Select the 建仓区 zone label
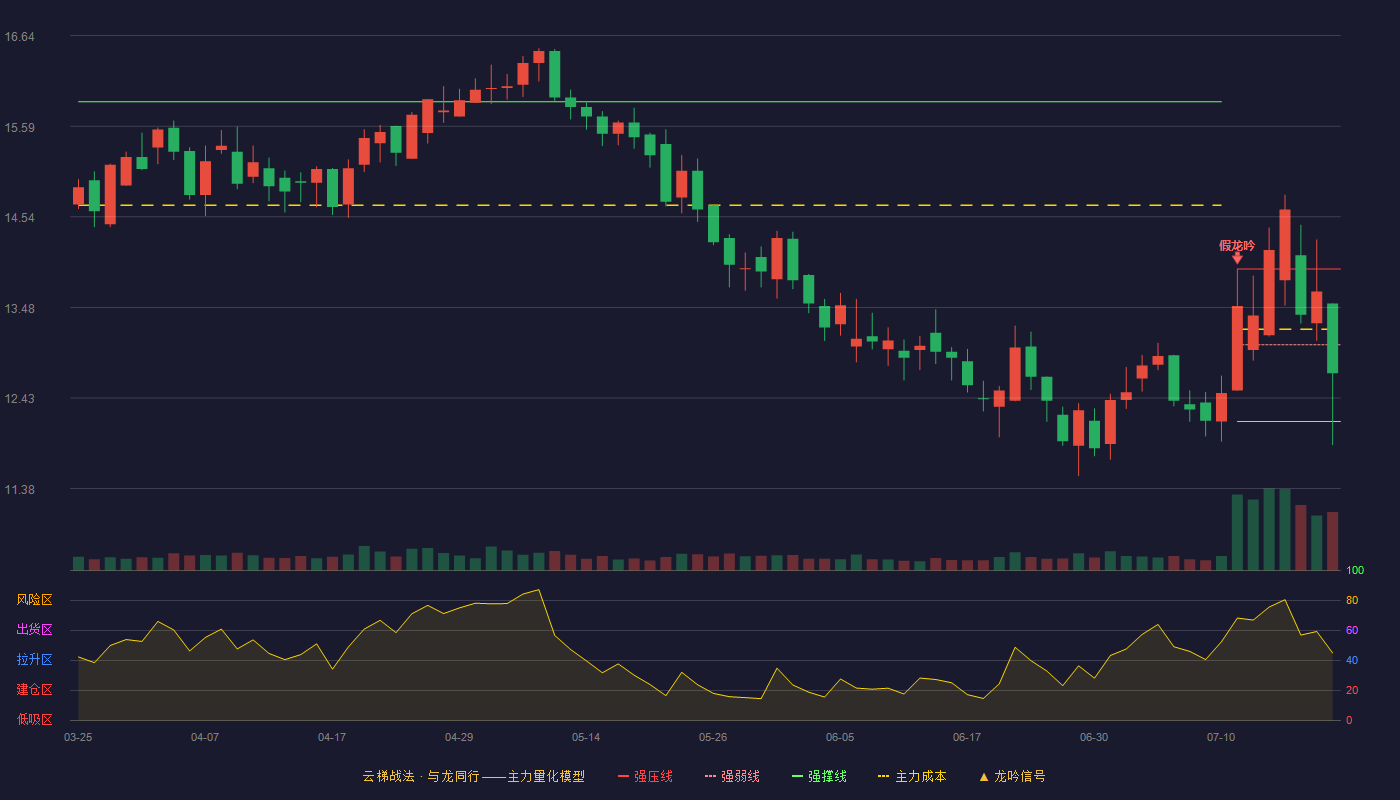Screen dimensions: 1400x800 click(x=34, y=690)
